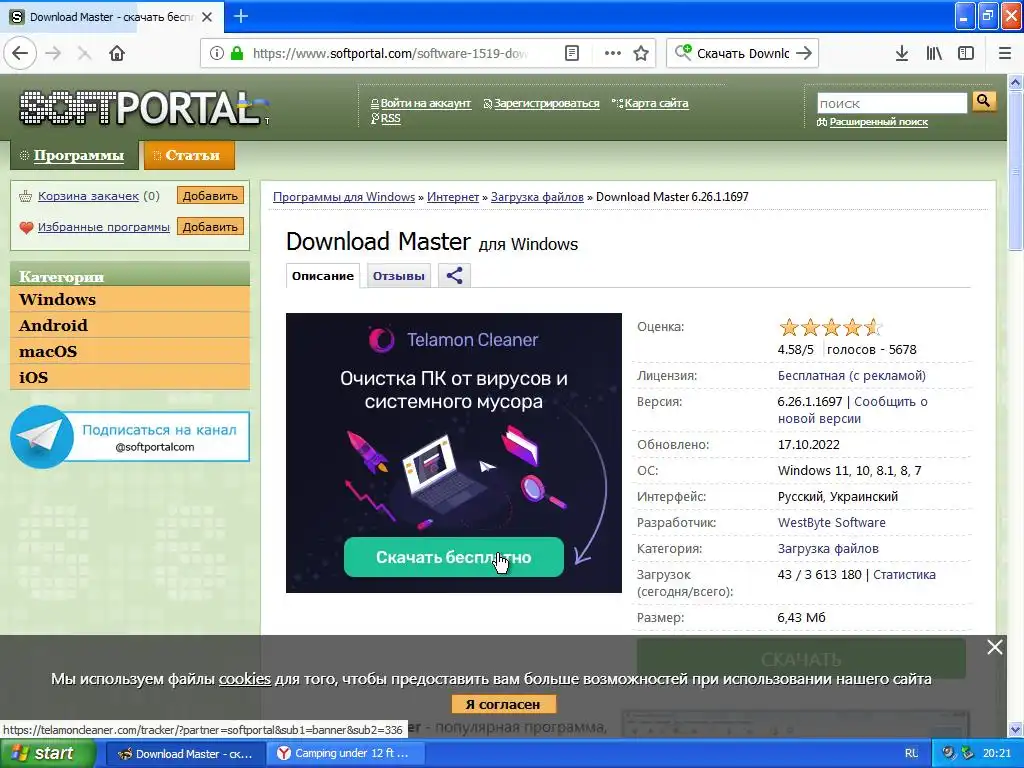Image resolution: width=1024 pixels, height=768 pixels.
Task: Open the Library icon in toolbar
Action: click(x=934, y=54)
